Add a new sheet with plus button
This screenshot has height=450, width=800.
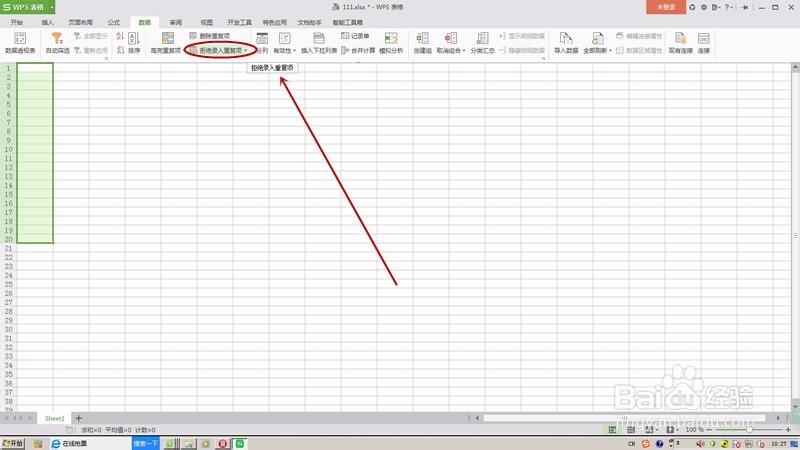point(79,418)
